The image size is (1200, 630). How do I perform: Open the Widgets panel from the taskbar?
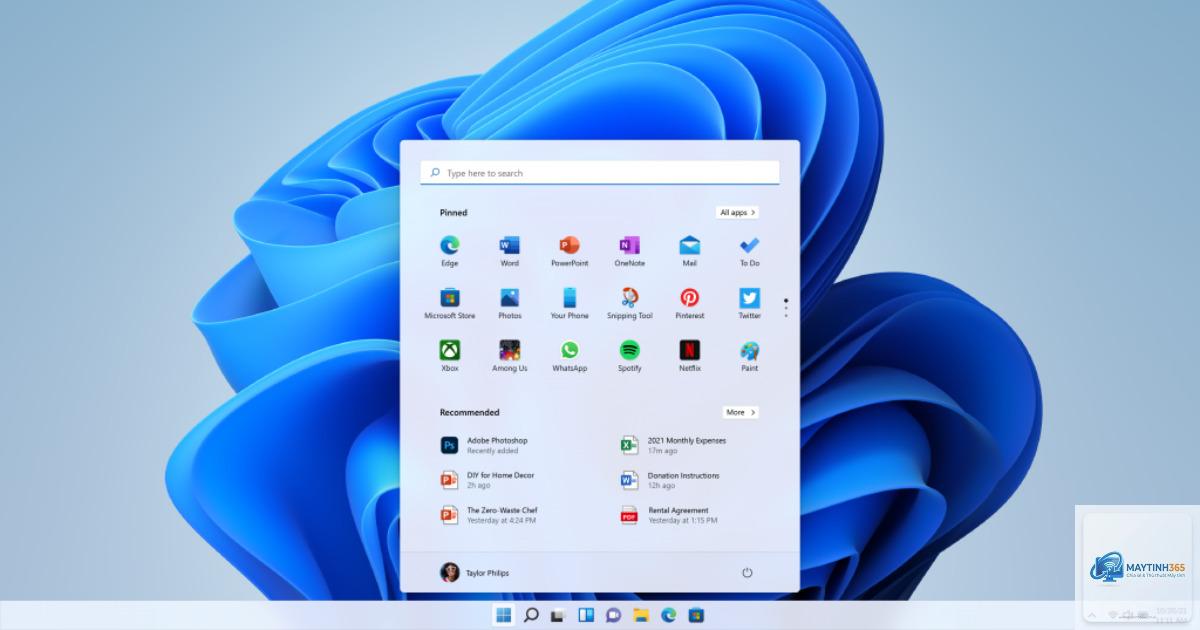pyautogui.click(x=586, y=615)
